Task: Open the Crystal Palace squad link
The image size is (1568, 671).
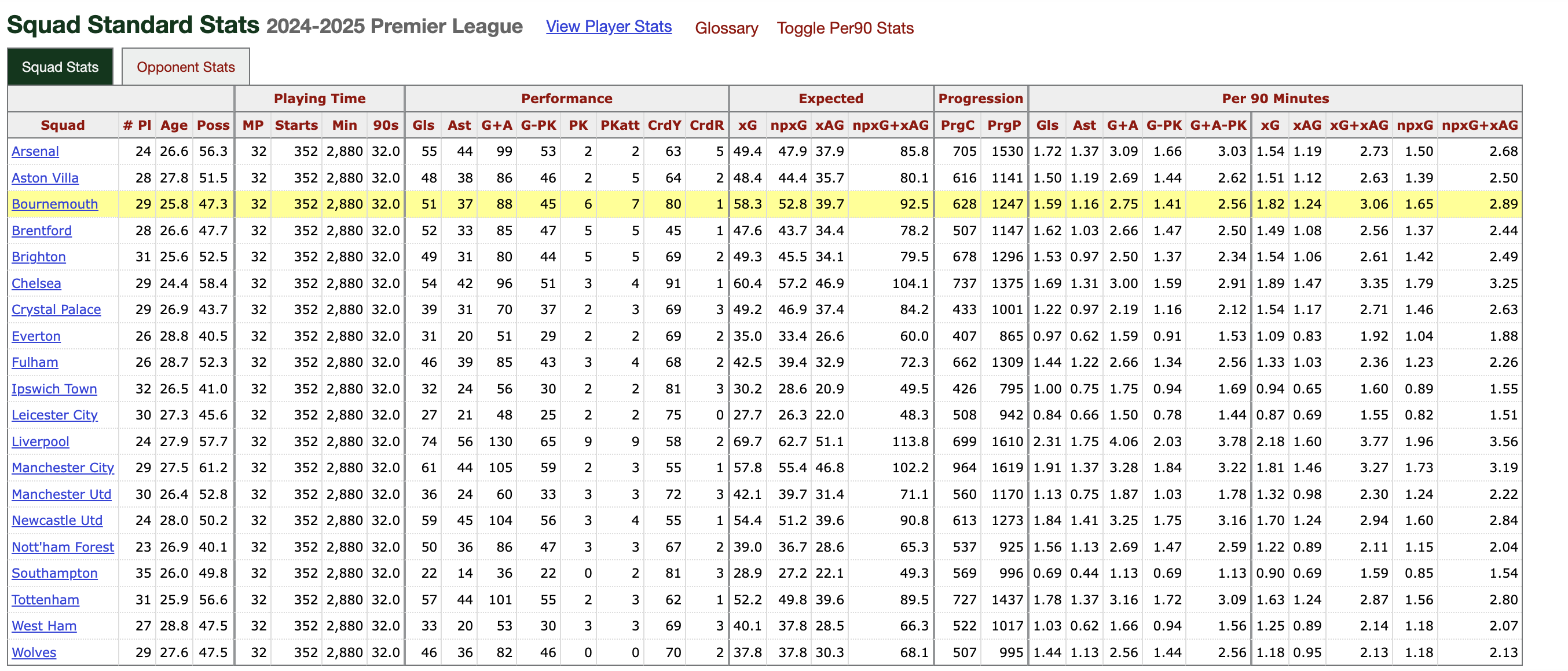Action: click(x=56, y=309)
